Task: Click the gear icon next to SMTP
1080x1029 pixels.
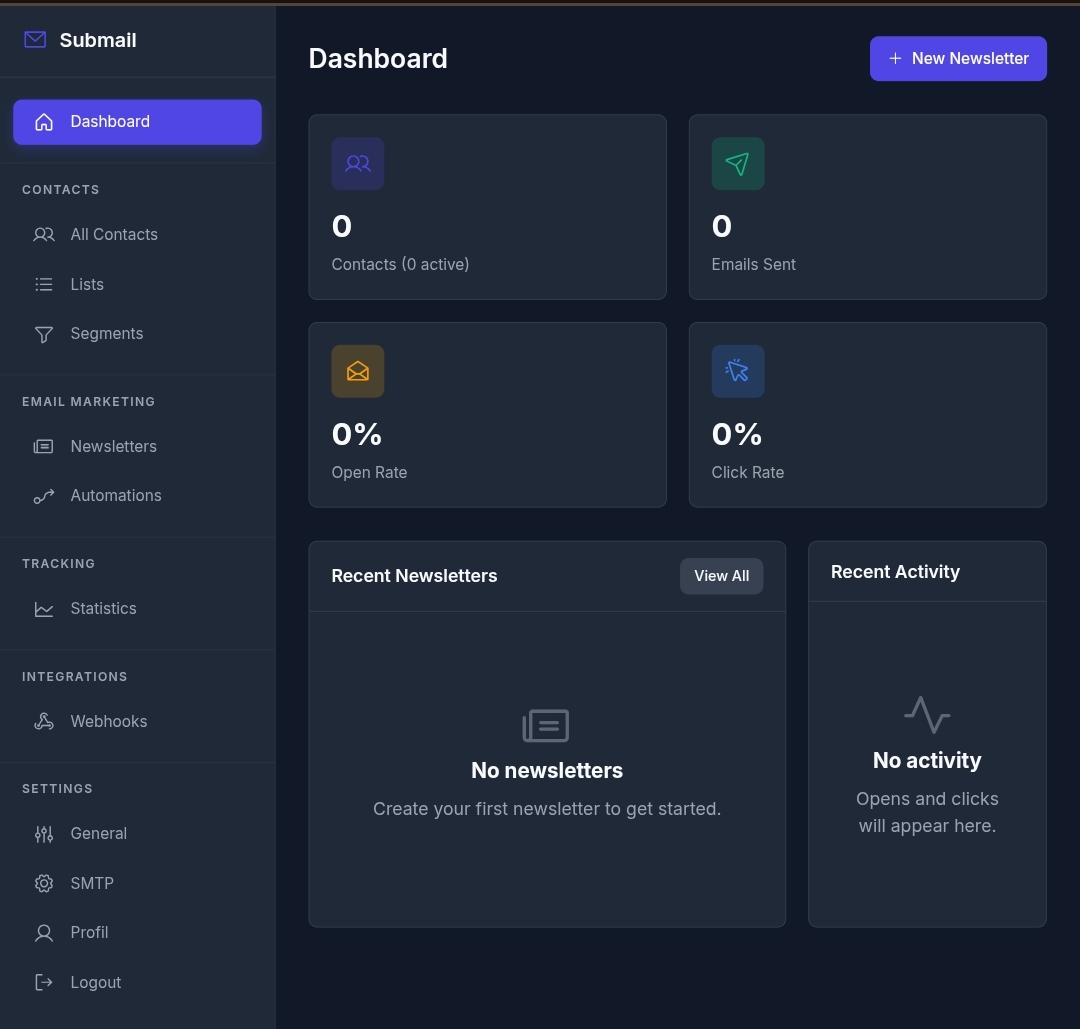Action: click(44, 883)
